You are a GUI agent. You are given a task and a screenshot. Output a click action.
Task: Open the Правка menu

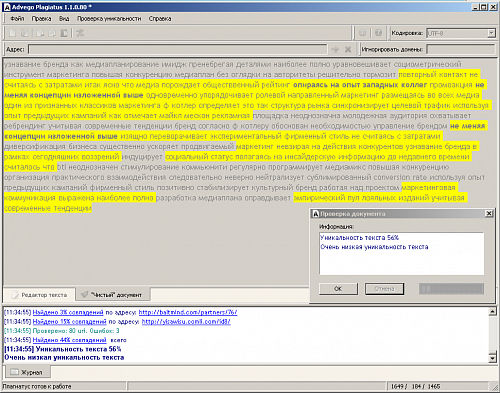(x=42, y=19)
